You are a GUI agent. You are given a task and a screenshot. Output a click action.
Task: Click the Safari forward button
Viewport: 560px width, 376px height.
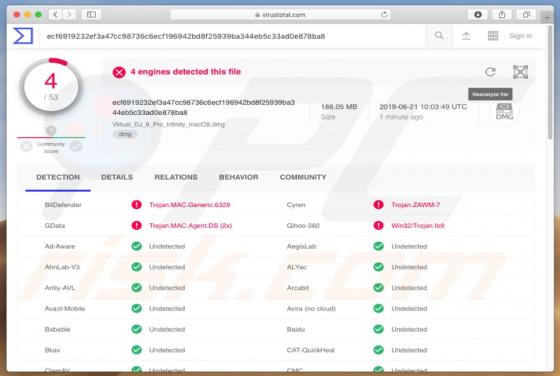[69, 15]
